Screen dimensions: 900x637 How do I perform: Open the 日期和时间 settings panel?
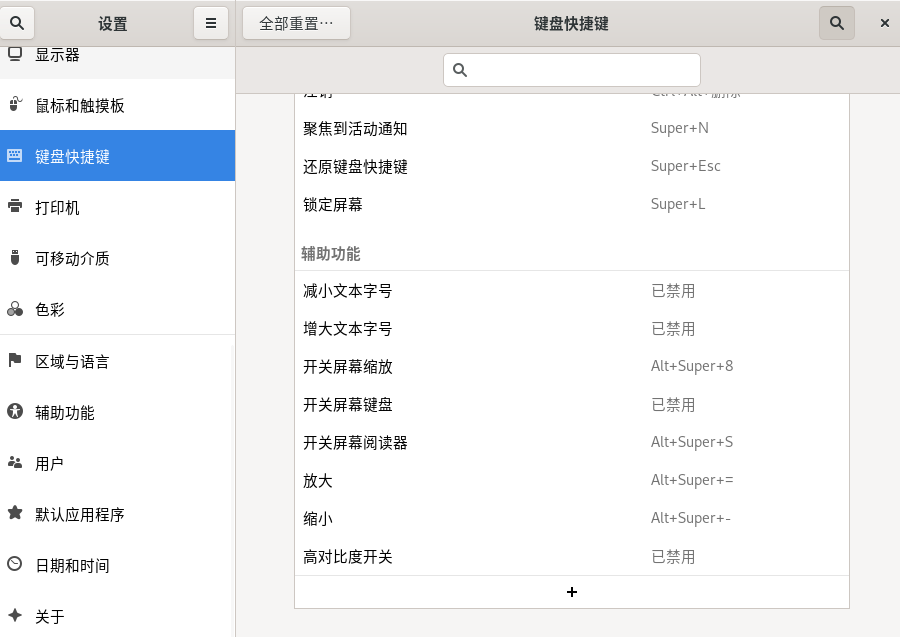click(x=117, y=565)
